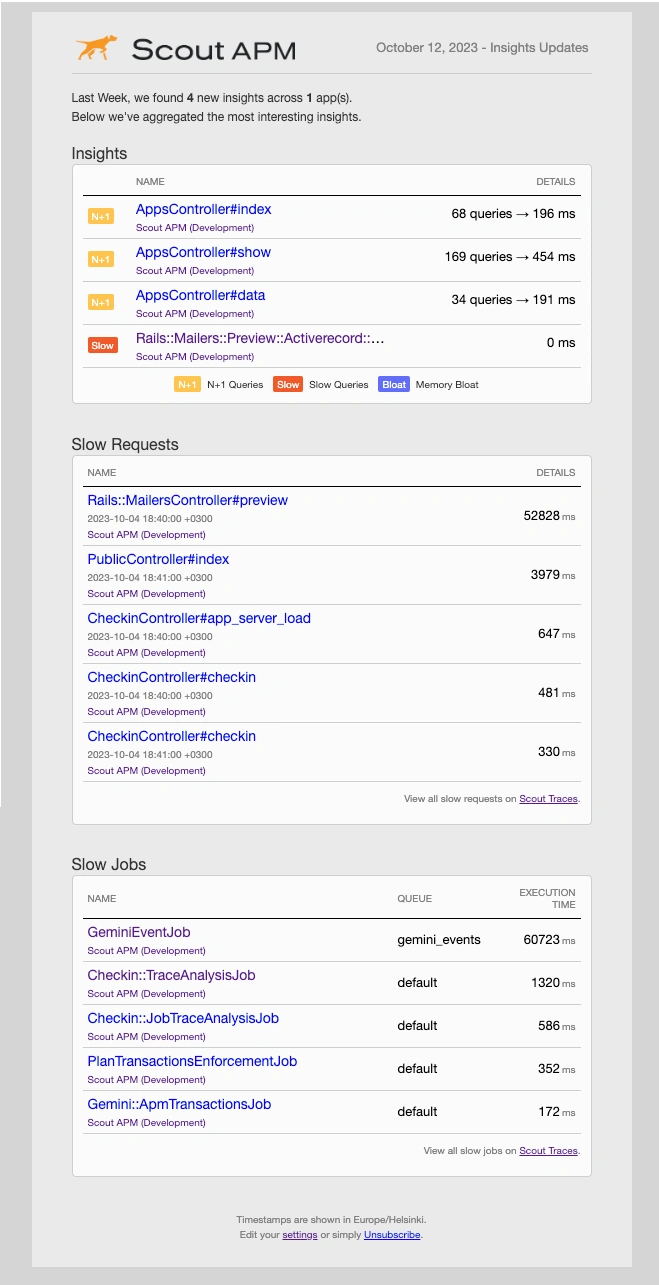Open the Gemini::ApmTransactionsJob link
Image resolution: width=659 pixels, height=1285 pixels.
(179, 1104)
